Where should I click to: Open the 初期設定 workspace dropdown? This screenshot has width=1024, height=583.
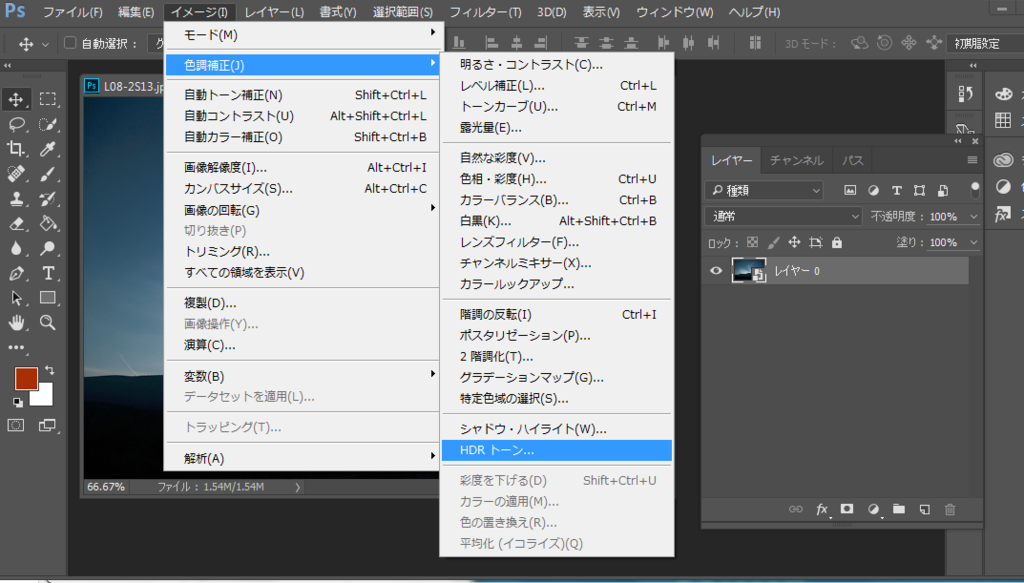tap(984, 43)
